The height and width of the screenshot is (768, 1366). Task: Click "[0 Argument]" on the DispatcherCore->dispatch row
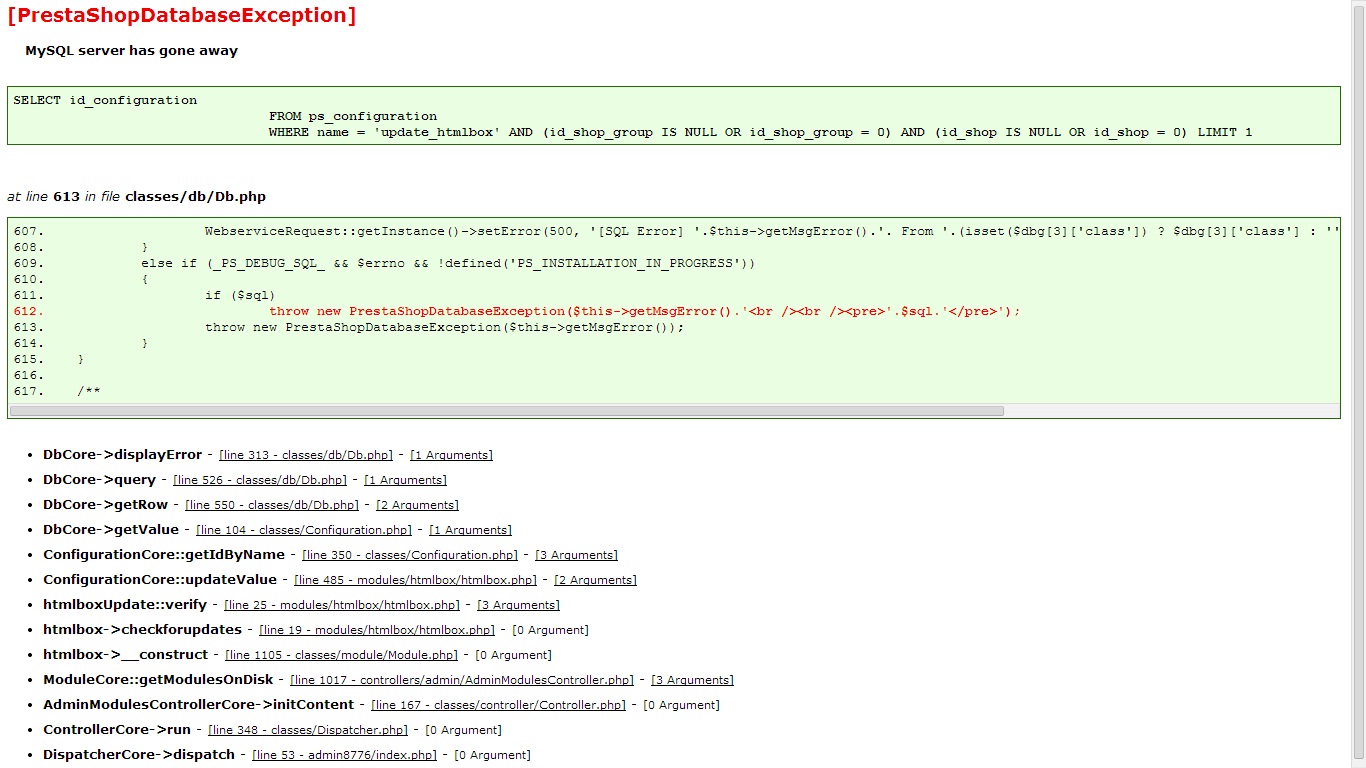click(492, 755)
